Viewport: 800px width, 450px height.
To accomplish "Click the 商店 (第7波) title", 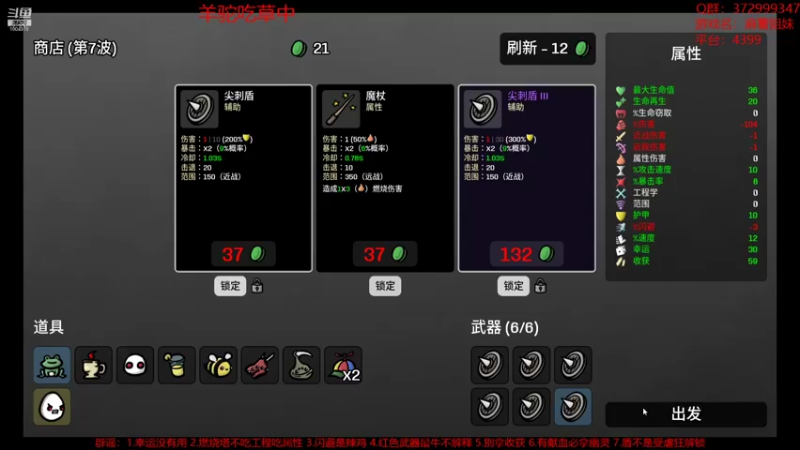I will pos(75,48).
